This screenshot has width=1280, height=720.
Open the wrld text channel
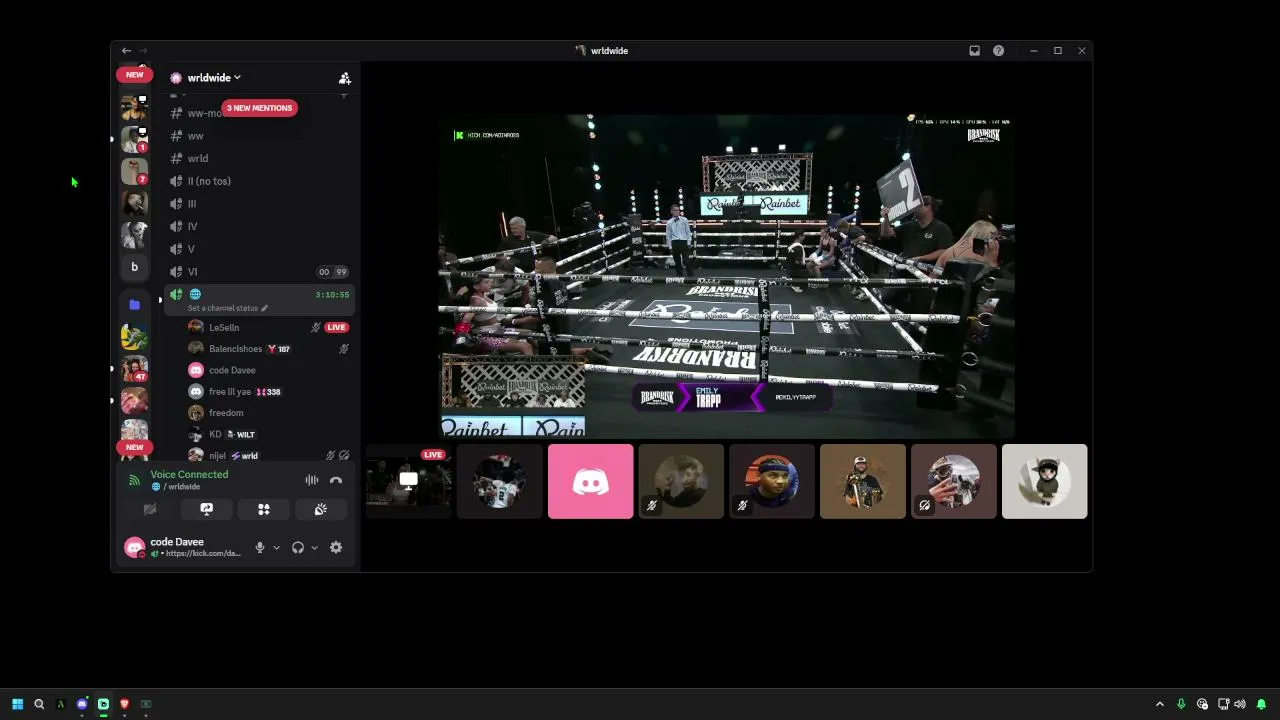pyautogui.click(x=198, y=158)
